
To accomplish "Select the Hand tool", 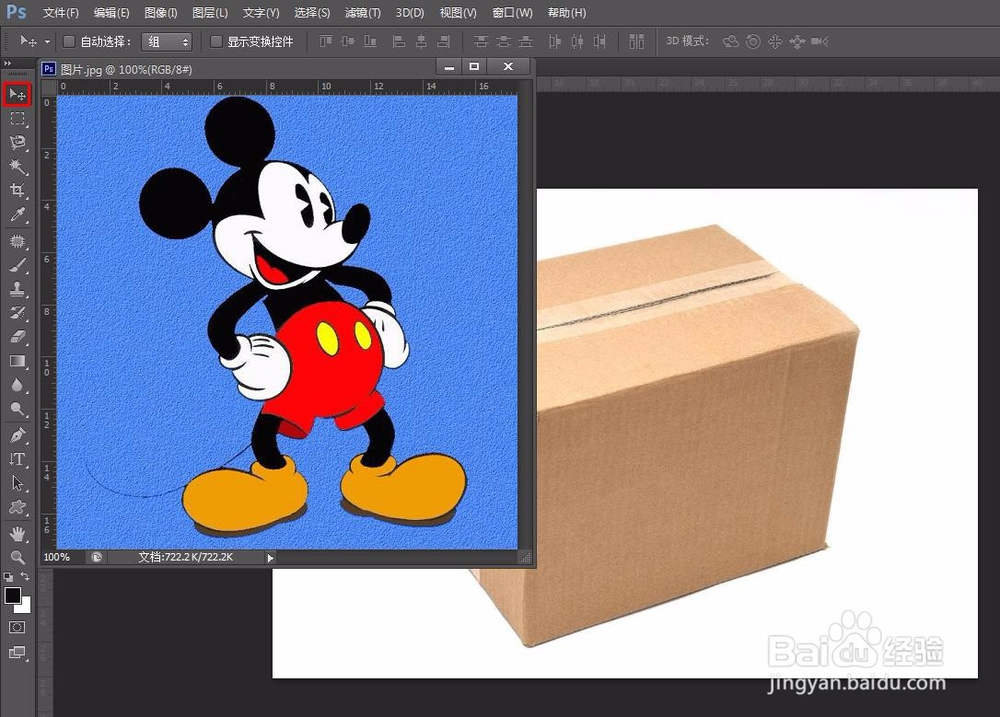I will click(x=17, y=533).
